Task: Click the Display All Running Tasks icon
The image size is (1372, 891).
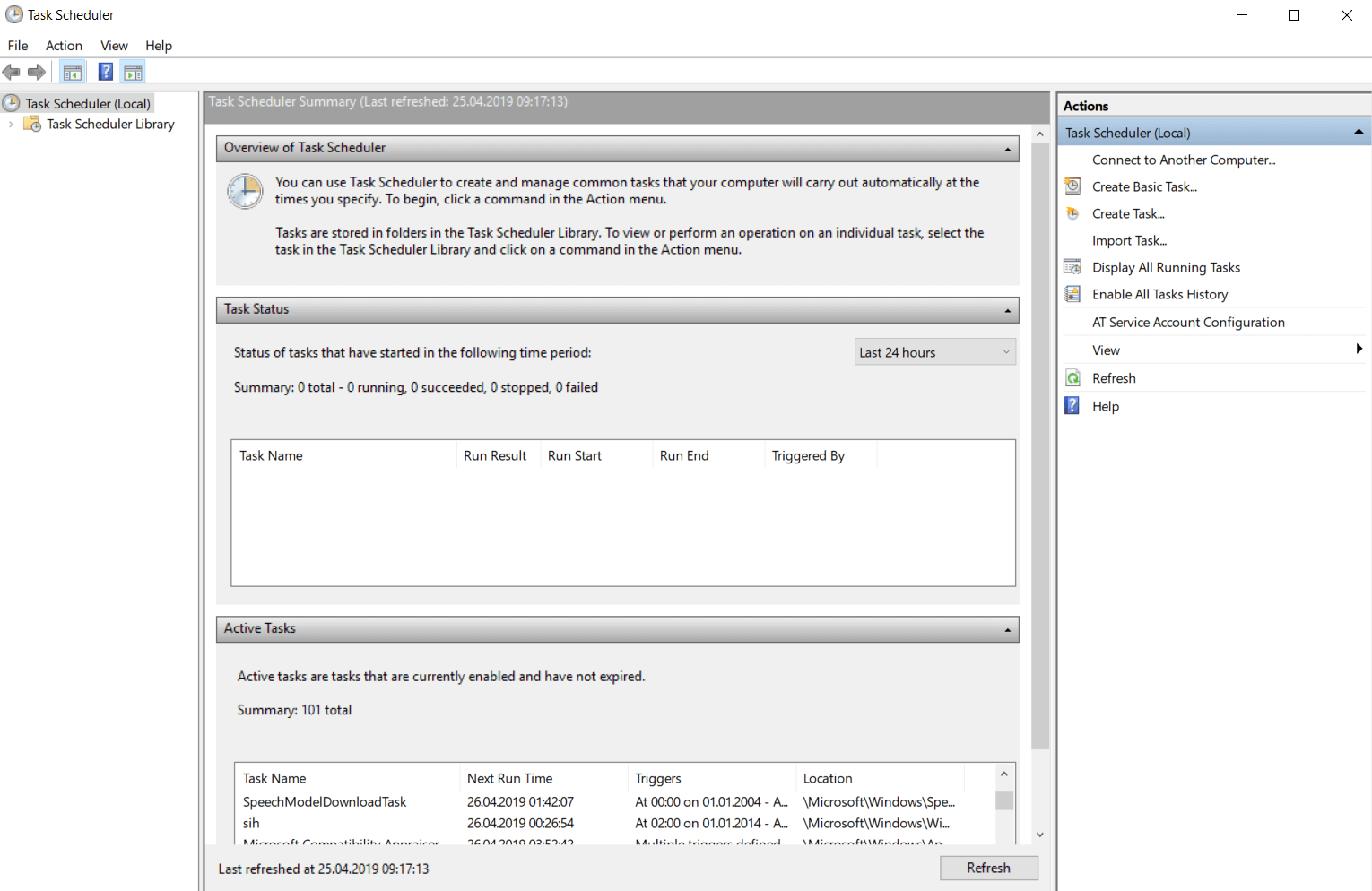Action: pyautogui.click(x=1072, y=266)
